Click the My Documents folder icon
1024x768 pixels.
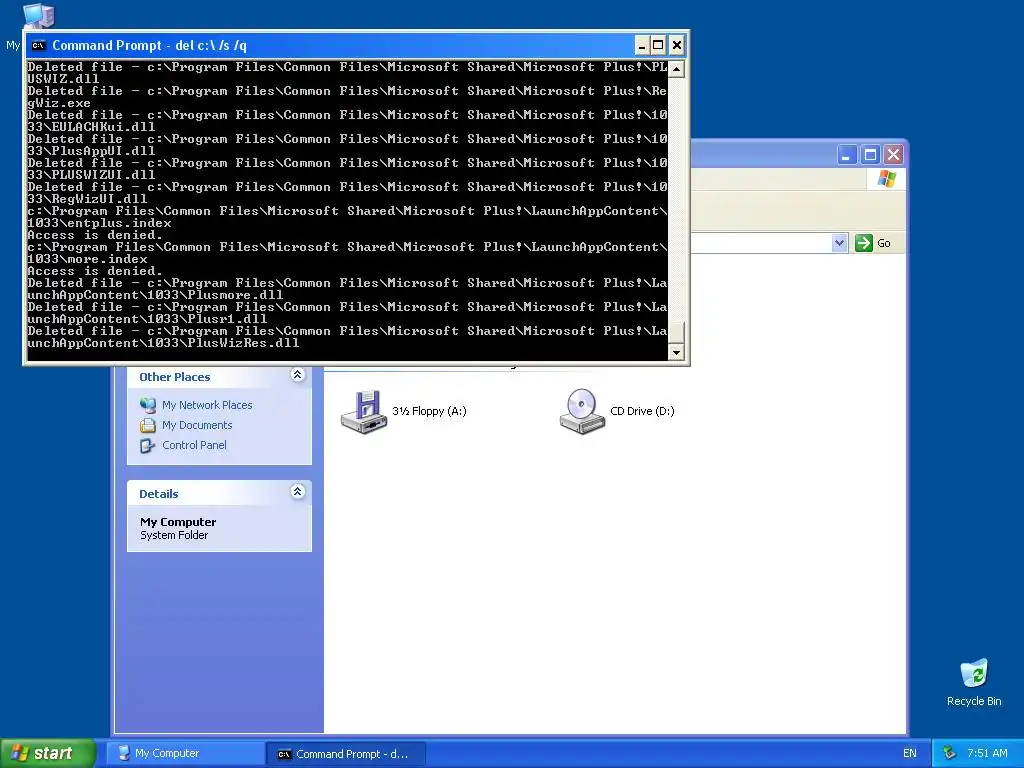tap(148, 425)
